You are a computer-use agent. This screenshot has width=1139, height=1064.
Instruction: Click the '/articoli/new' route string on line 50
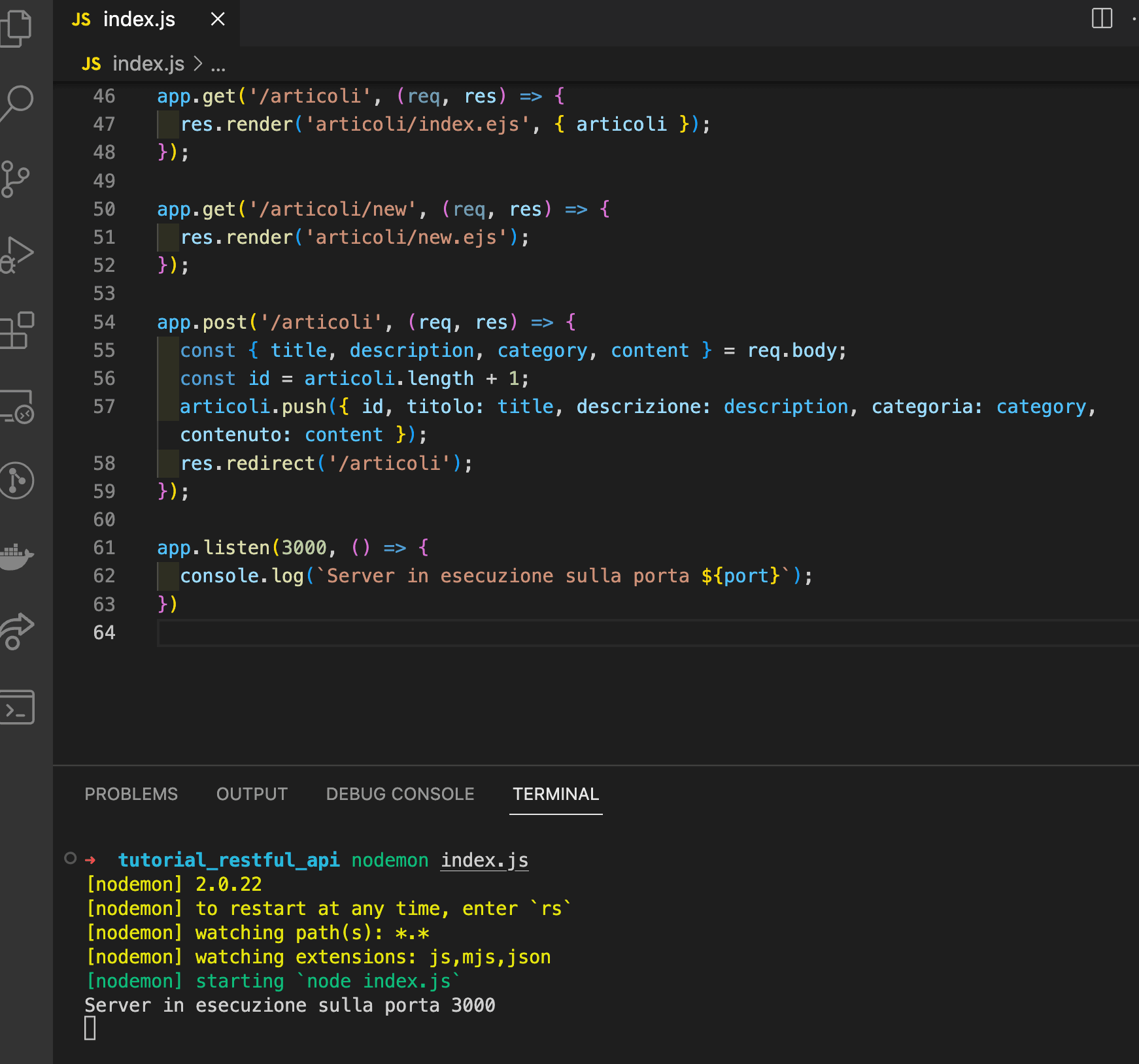coord(332,210)
